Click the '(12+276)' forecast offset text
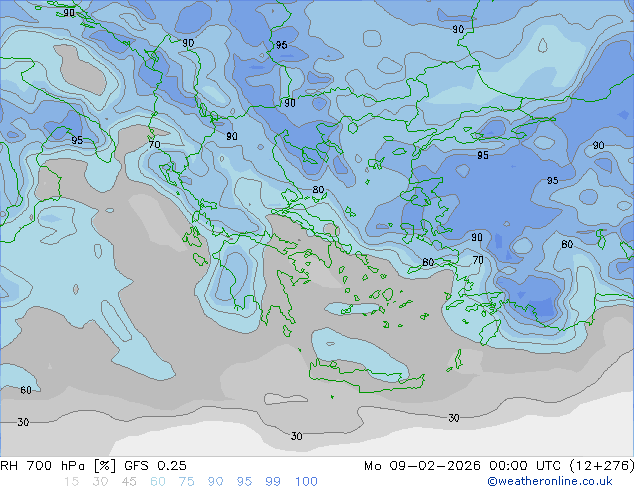 (x=602, y=466)
